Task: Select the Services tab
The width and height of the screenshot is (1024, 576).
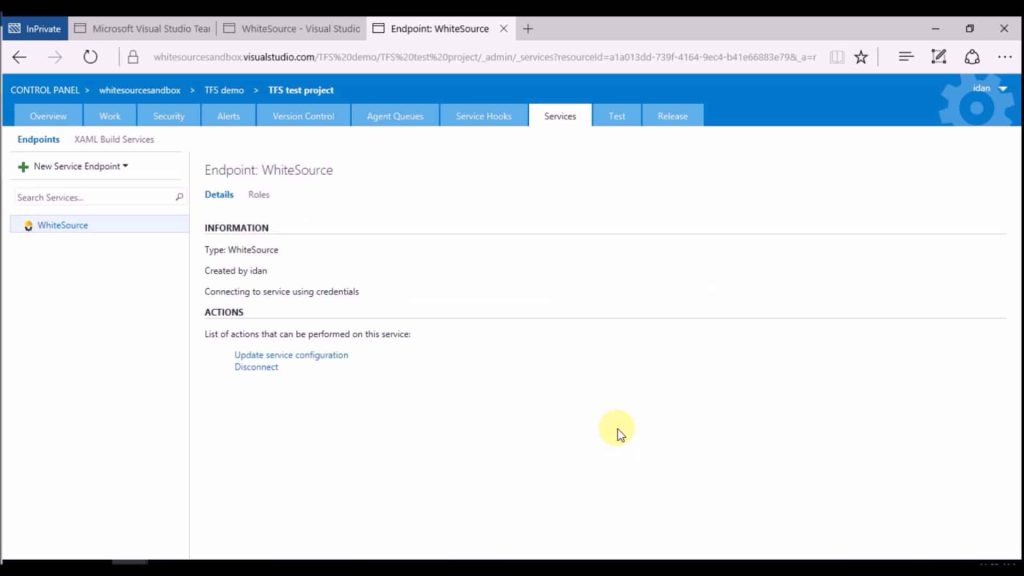Action: (560, 116)
